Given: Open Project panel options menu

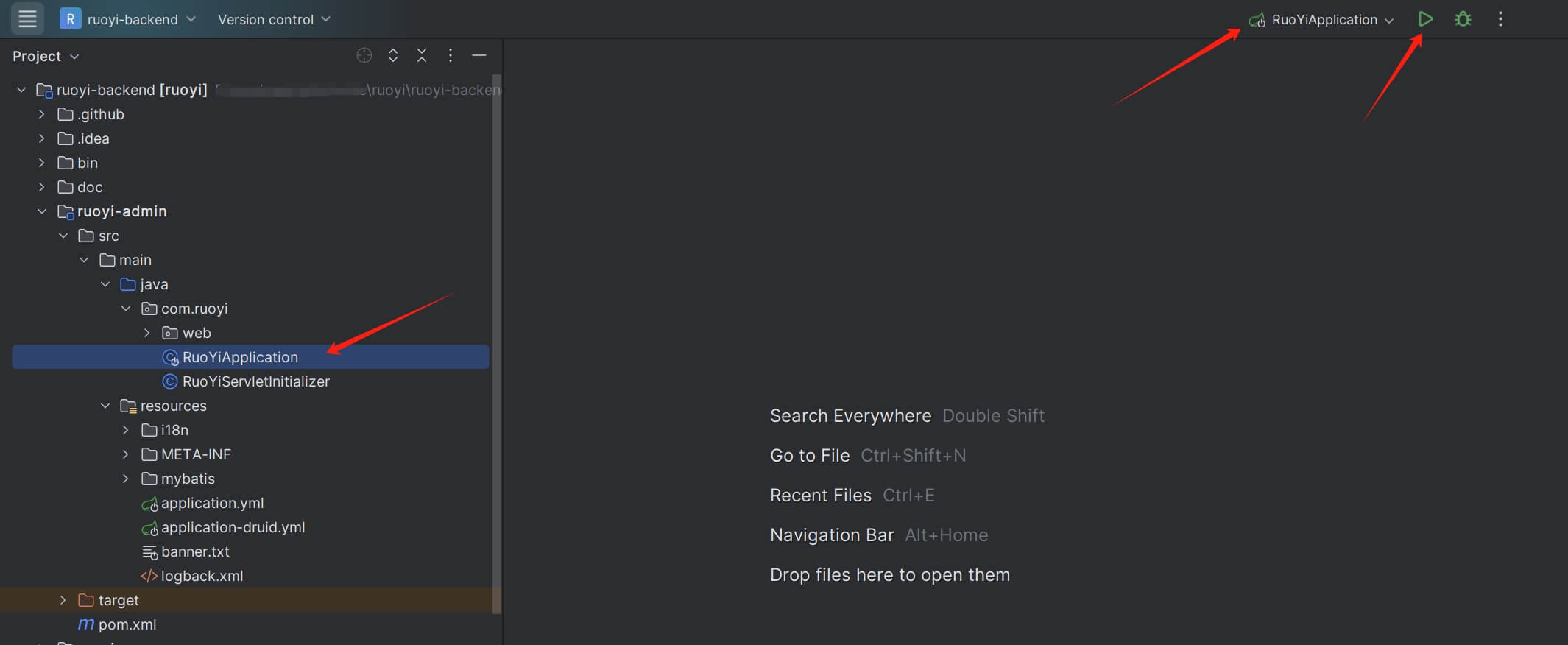Looking at the screenshot, I should [451, 55].
